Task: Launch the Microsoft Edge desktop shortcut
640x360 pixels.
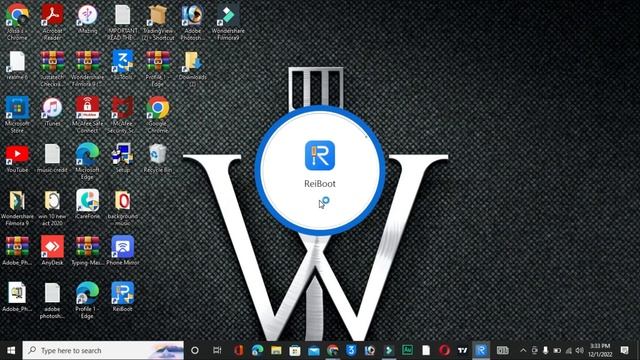Action: (87, 161)
